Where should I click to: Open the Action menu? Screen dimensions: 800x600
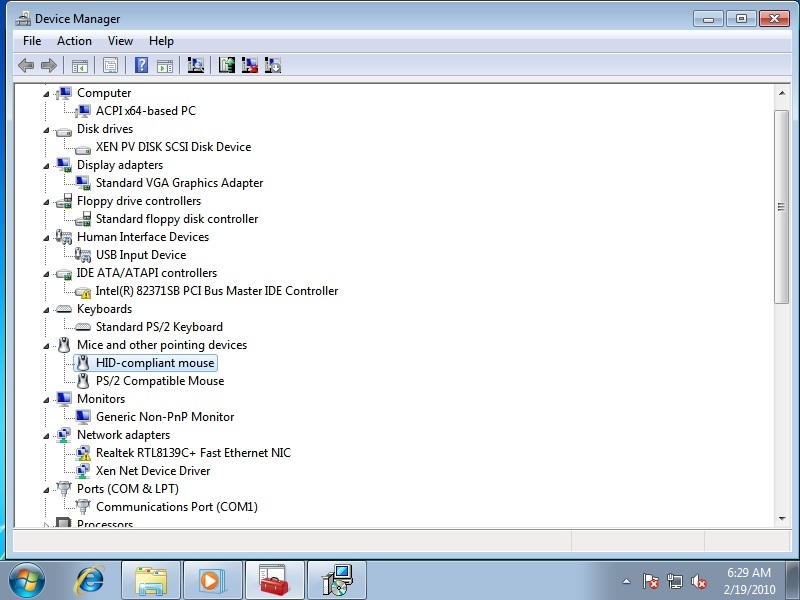(74, 41)
